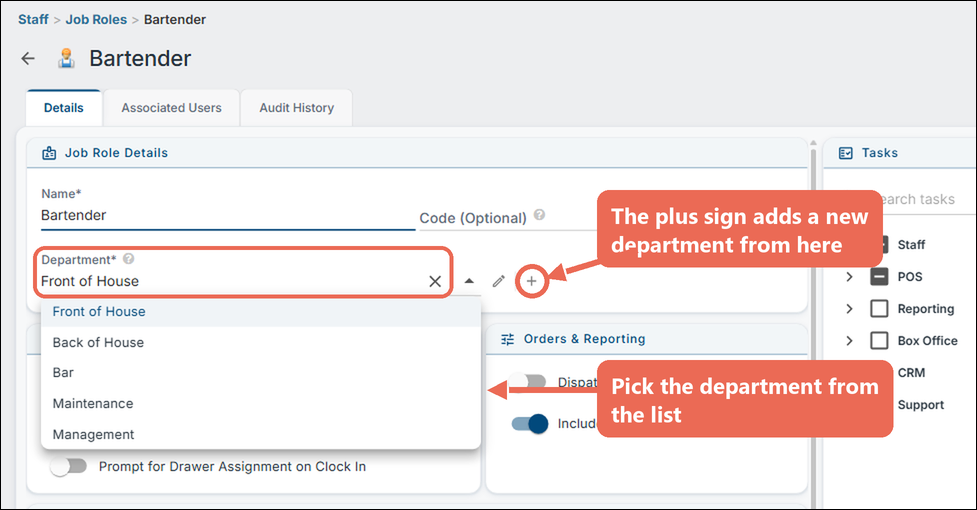The height and width of the screenshot is (510, 977).
Task: Click the POS task label
Action: tap(910, 276)
